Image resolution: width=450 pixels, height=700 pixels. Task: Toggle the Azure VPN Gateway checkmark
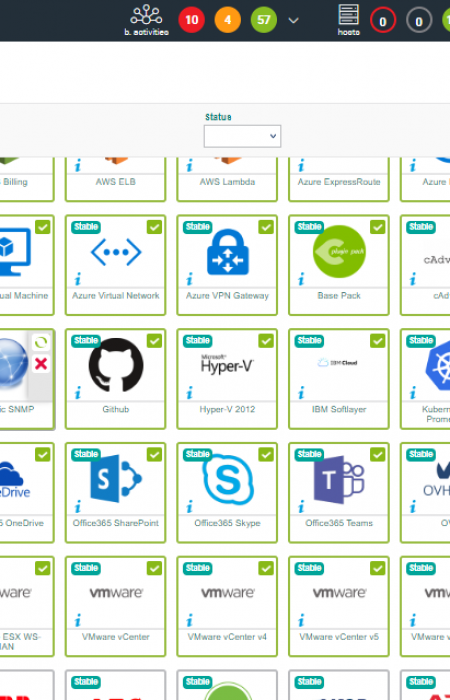[x=266, y=227]
